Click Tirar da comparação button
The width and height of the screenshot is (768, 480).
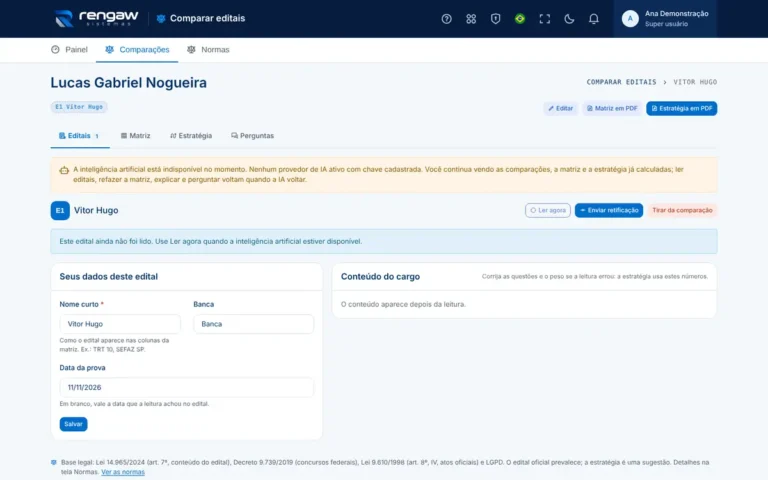(x=682, y=210)
